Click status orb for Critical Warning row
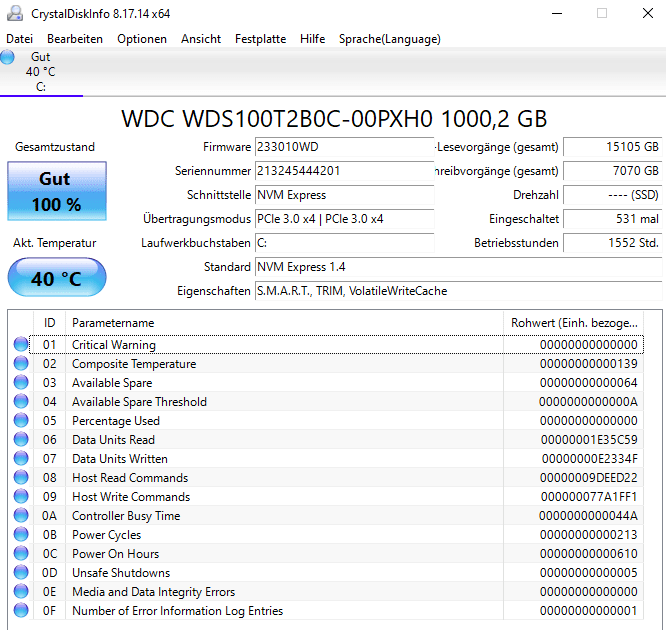Image resolution: width=666 pixels, height=630 pixels. pos(21,344)
